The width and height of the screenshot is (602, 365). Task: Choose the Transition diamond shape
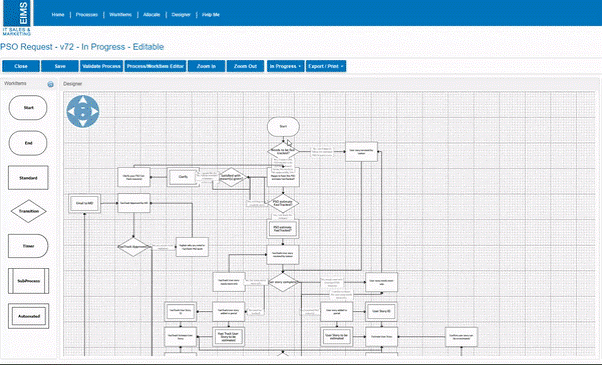[28, 211]
